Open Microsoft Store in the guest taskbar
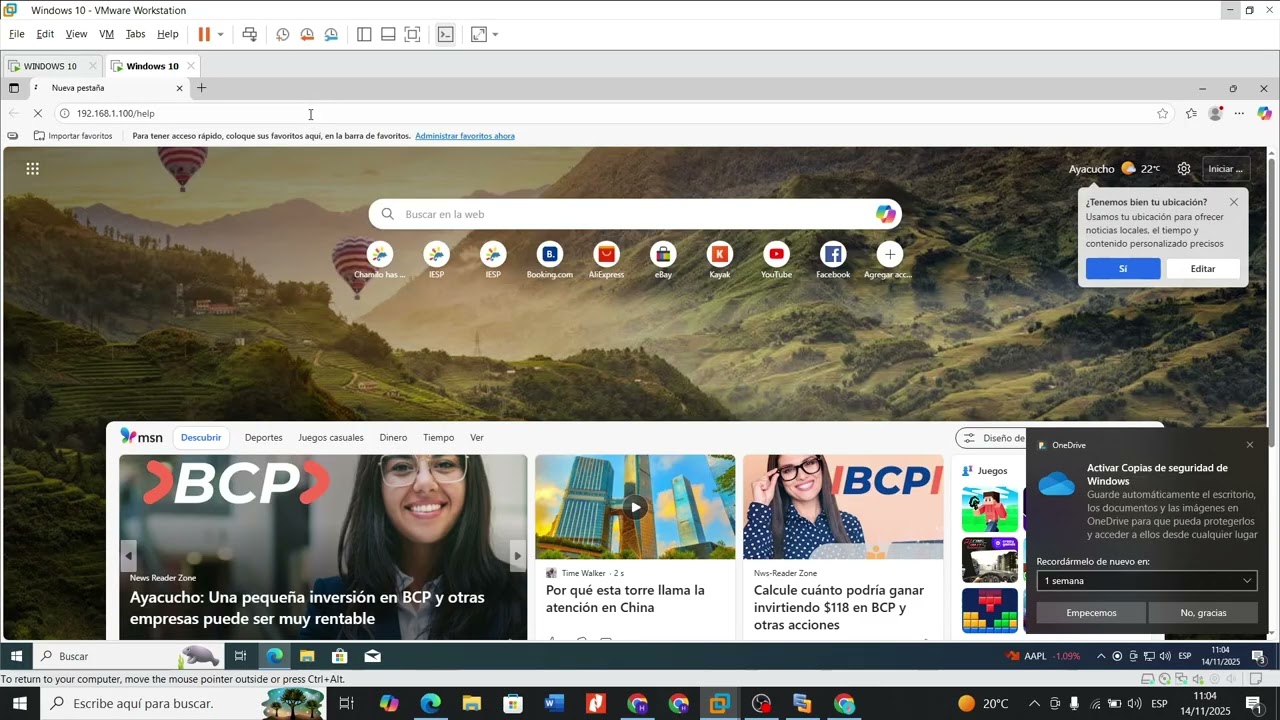 pos(339,656)
